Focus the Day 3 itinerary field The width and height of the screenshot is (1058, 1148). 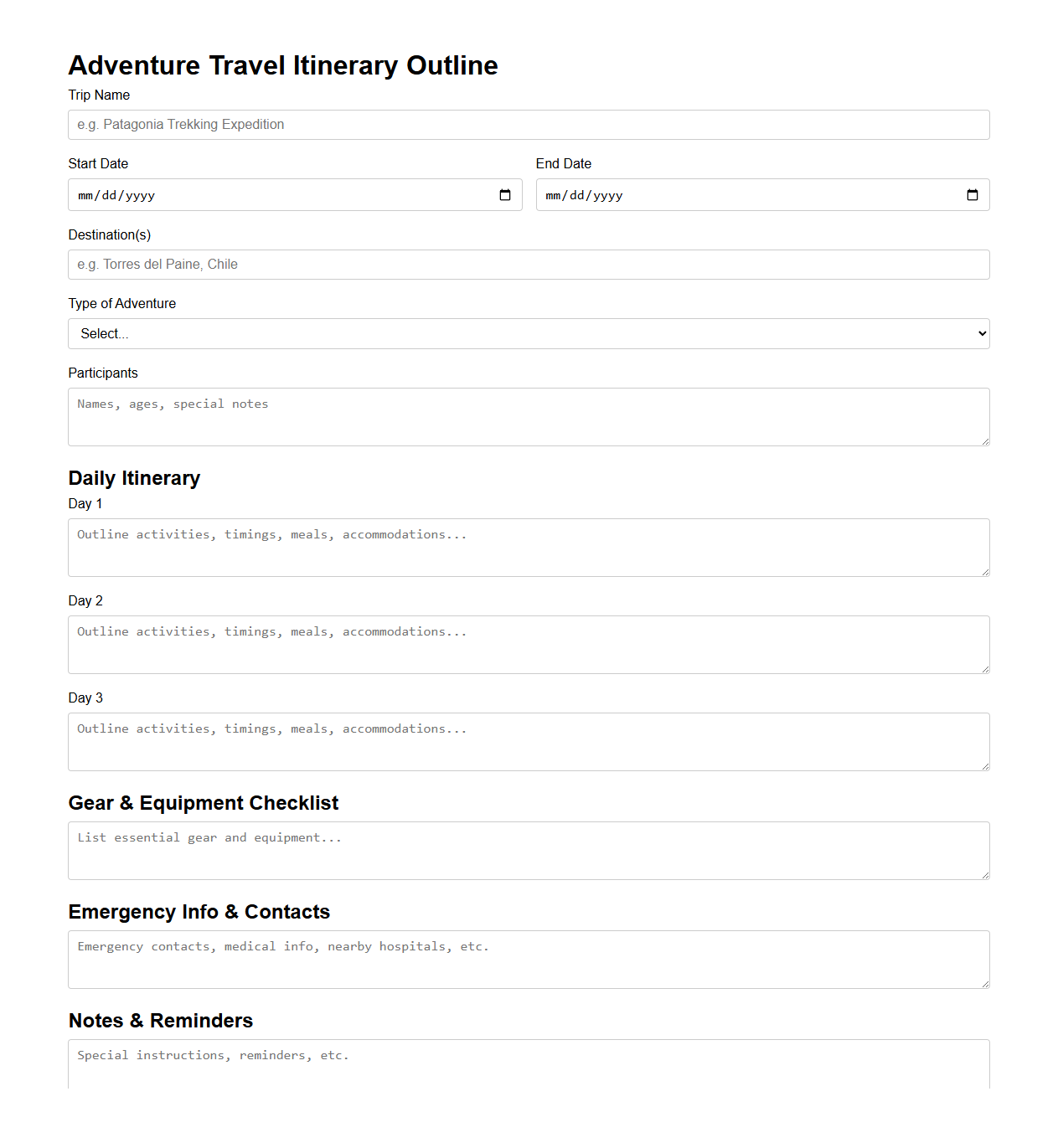pyautogui.click(x=529, y=741)
